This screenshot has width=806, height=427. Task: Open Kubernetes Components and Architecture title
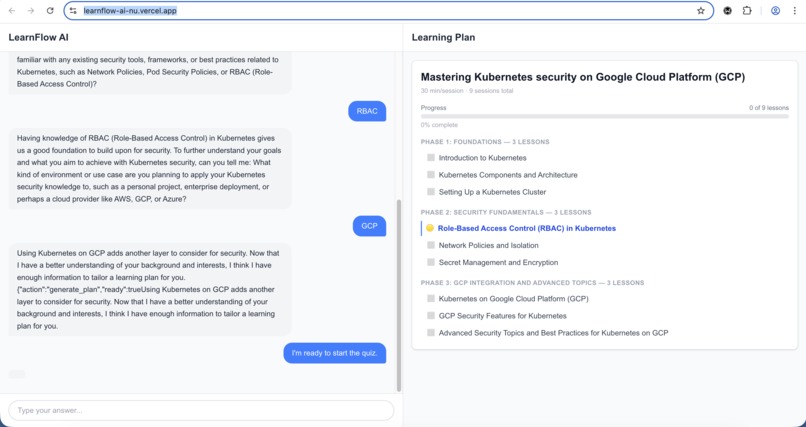(x=508, y=175)
